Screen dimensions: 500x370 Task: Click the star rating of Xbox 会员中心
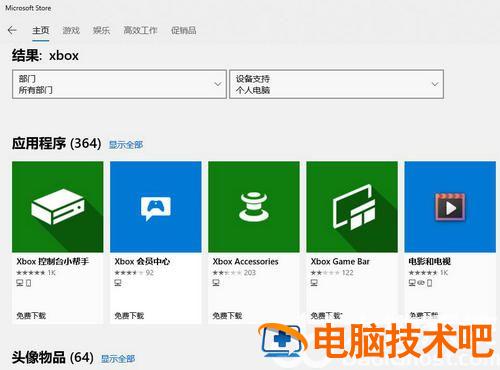[129, 273]
